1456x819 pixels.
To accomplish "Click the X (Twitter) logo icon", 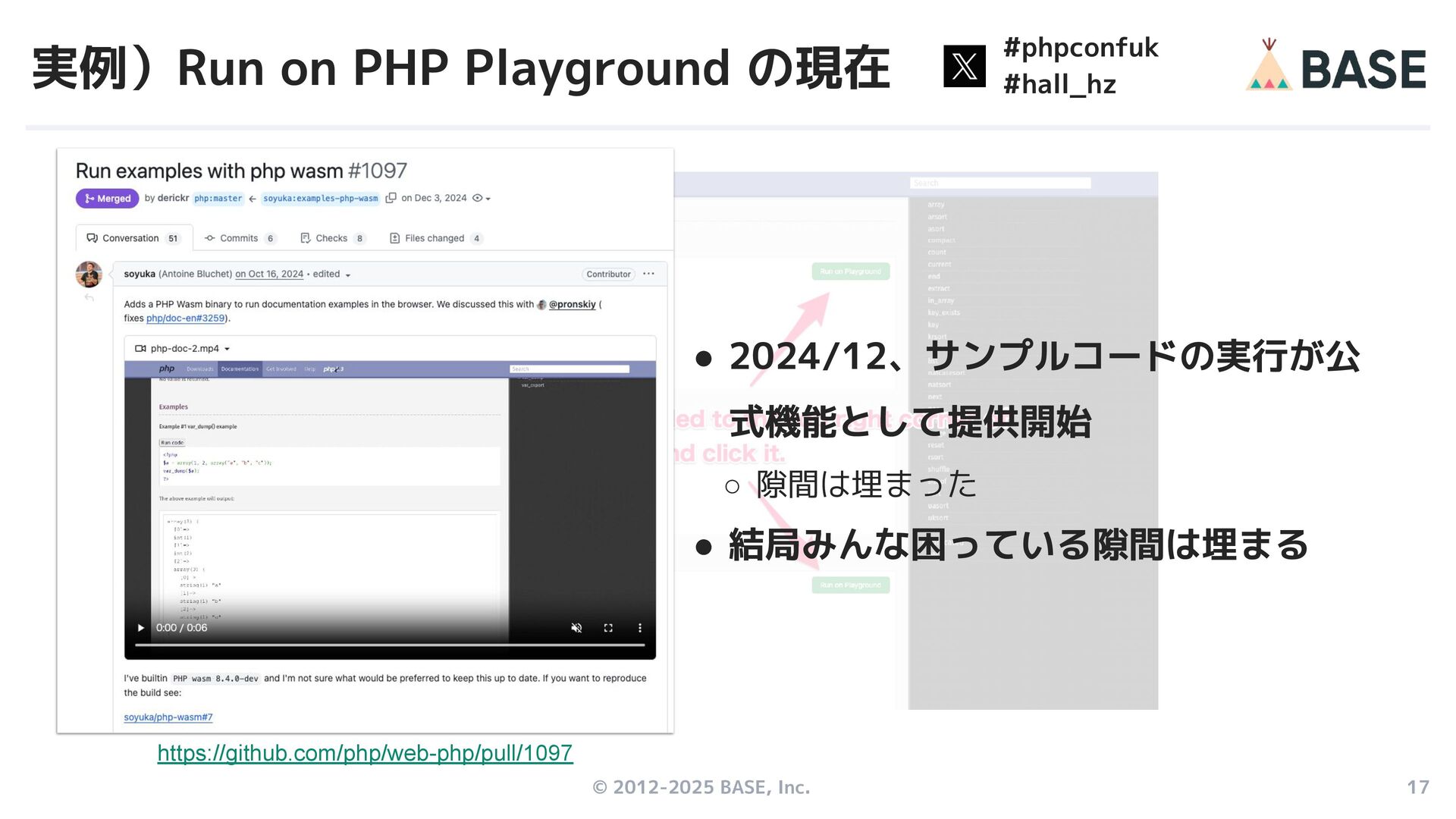I will pos(964,66).
